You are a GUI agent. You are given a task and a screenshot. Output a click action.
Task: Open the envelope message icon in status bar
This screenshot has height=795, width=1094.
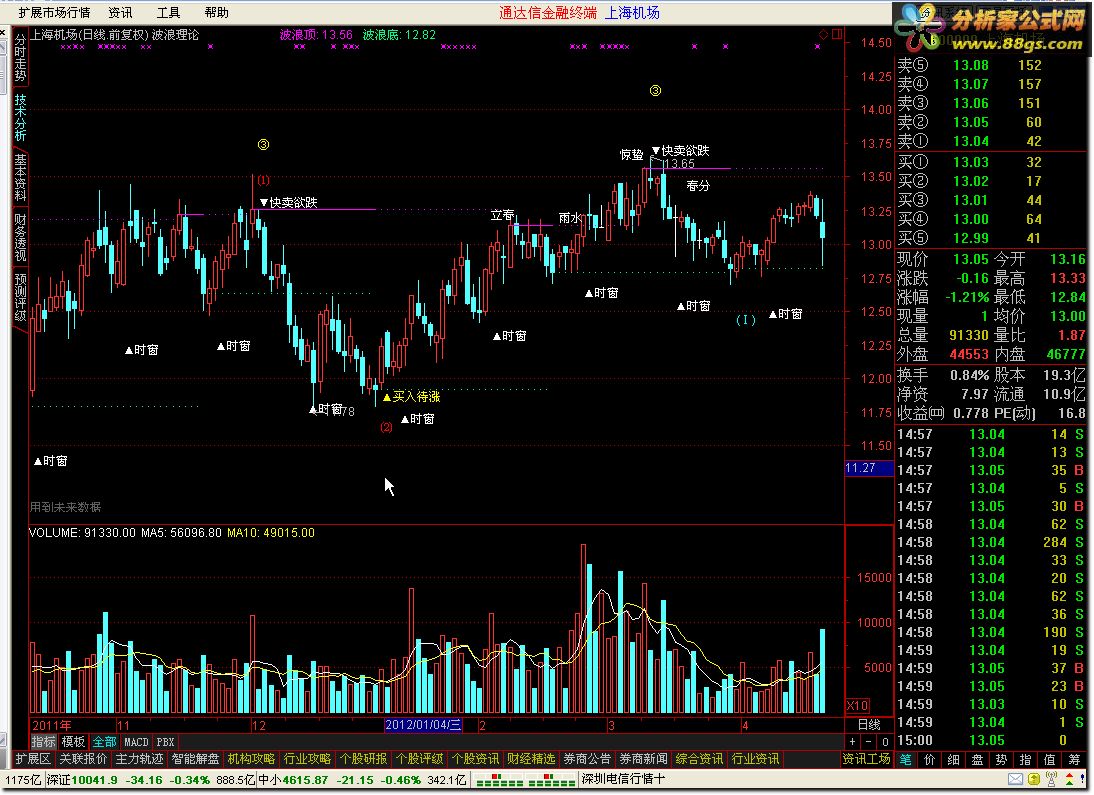click(x=1015, y=779)
